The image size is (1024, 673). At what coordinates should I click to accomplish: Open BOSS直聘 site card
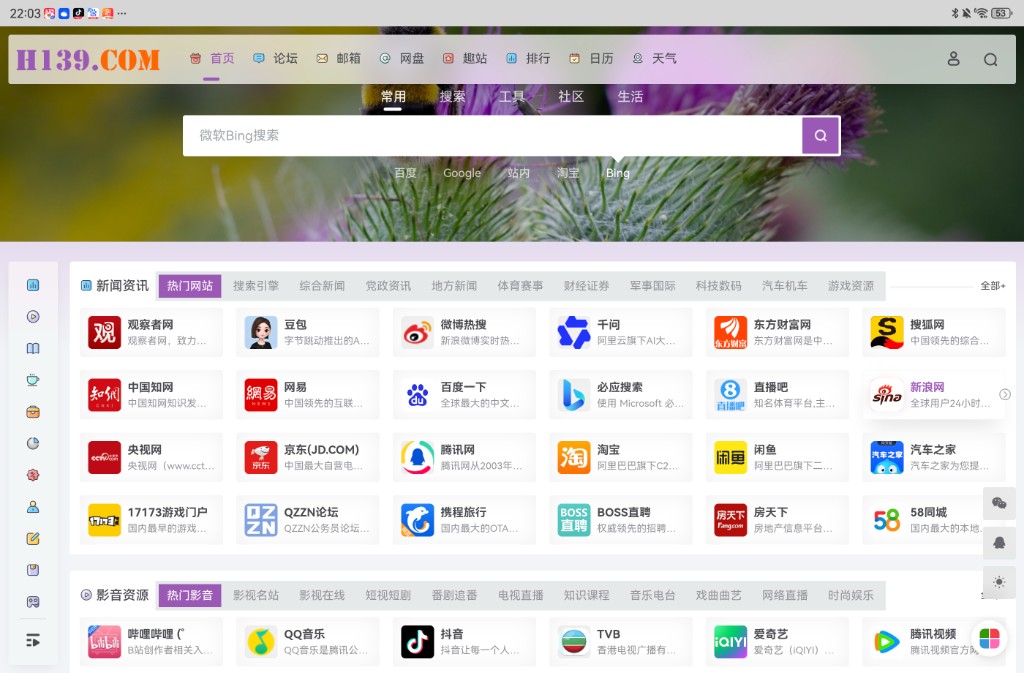click(x=621, y=520)
